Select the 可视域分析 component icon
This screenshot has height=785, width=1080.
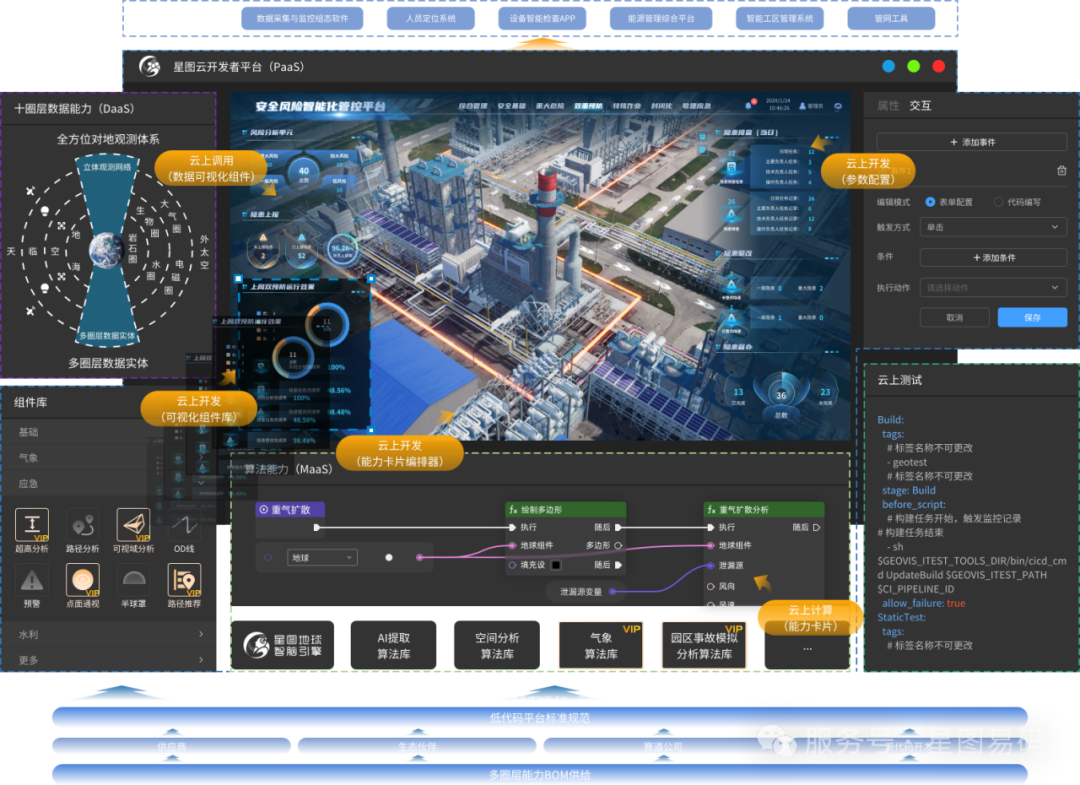point(133,525)
